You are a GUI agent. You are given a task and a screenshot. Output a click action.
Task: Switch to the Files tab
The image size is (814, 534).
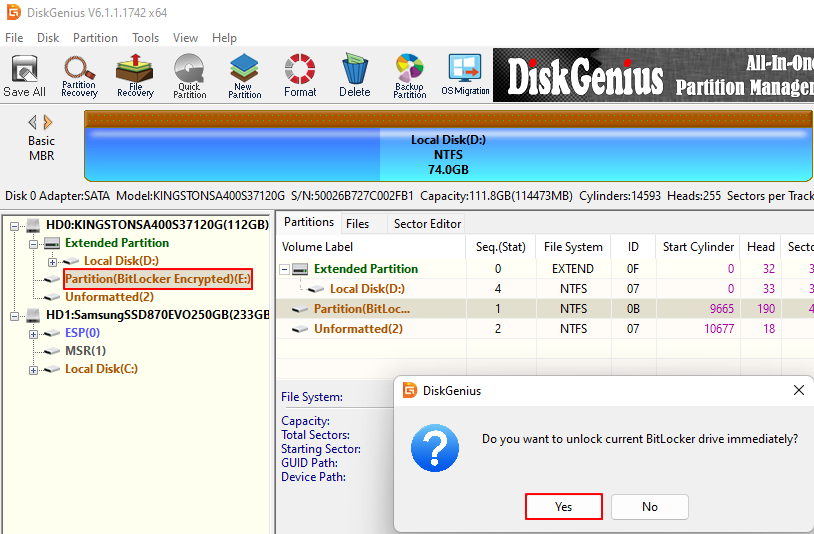point(357,224)
